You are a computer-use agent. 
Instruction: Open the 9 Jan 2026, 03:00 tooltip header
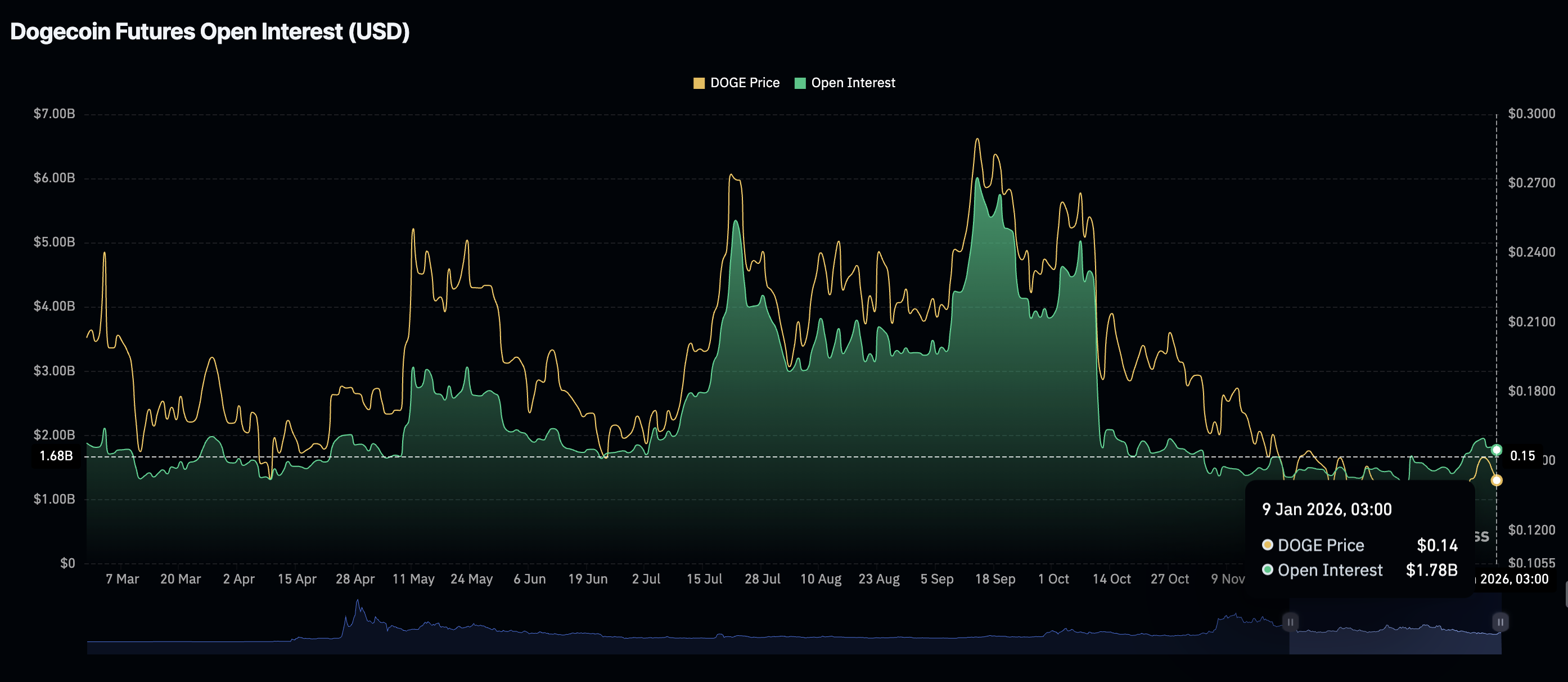point(1327,509)
